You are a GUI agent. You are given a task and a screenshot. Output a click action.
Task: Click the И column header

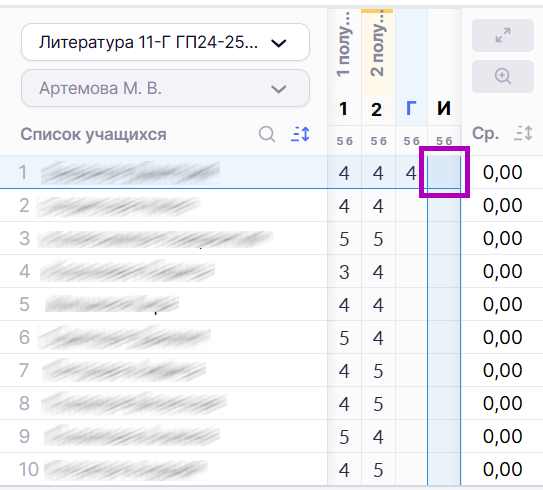(444, 109)
